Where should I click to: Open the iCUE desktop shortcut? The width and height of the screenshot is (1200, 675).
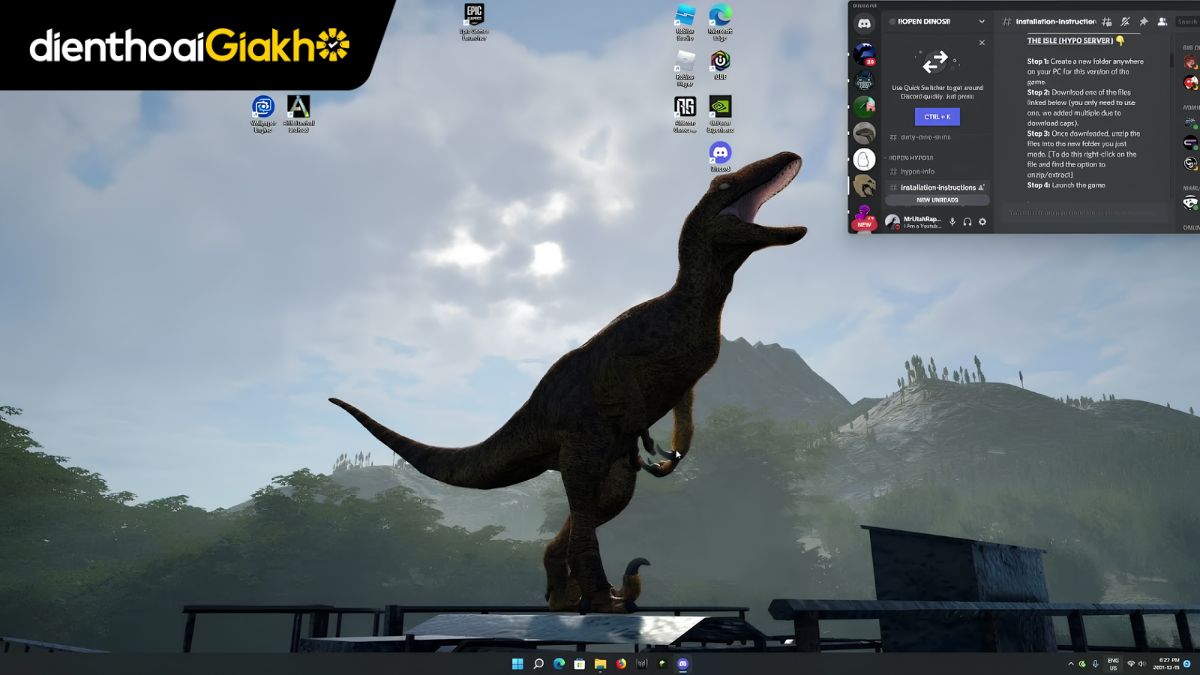tap(720, 66)
